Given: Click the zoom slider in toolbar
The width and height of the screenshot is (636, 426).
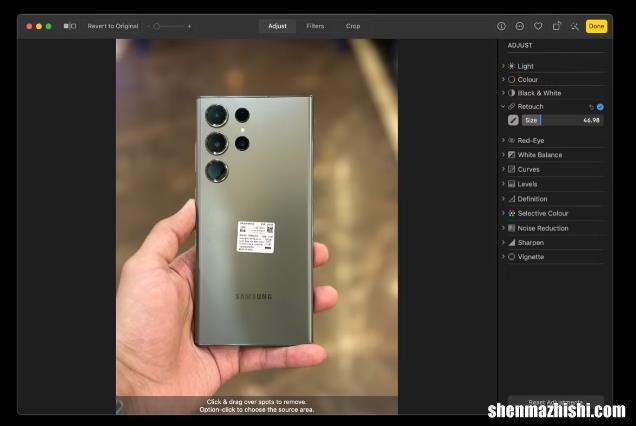Looking at the screenshot, I should point(170,26).
